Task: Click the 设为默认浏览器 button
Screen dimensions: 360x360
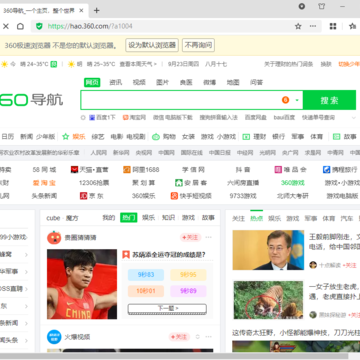Action: (152, 45)
